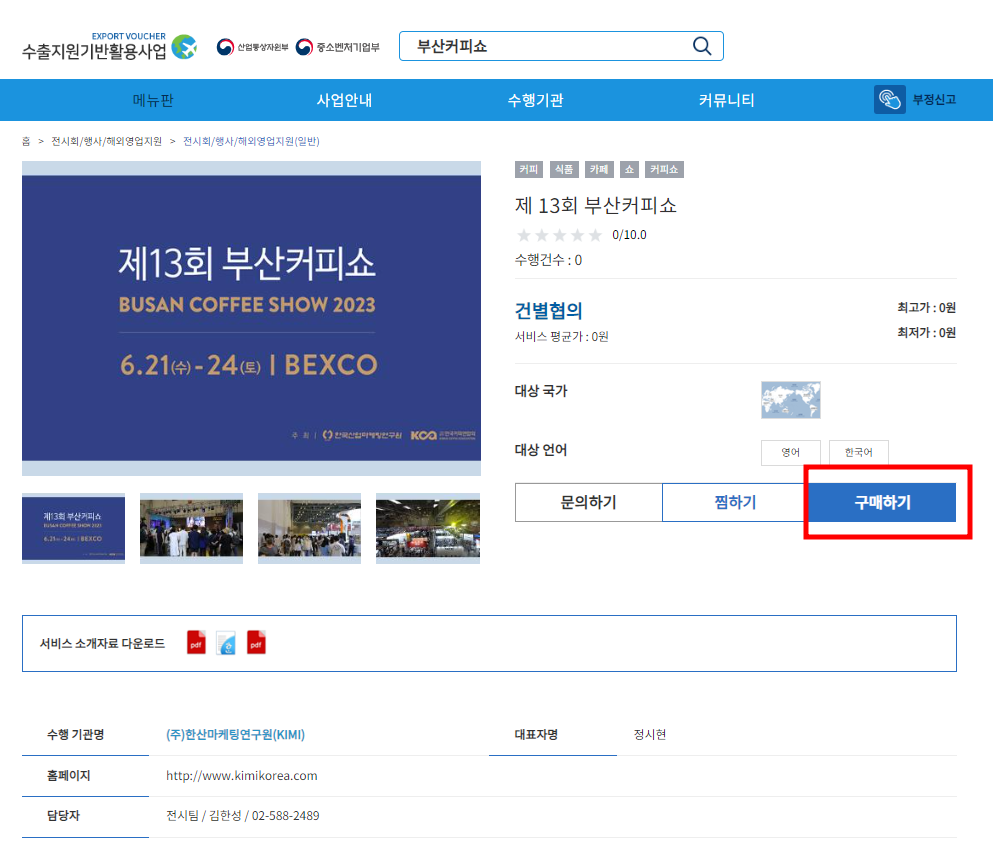993x846 pixels.
Task: Click the 산업통상자원부 ministry logo
Action: pyautogui.click(x=252, y=47)
